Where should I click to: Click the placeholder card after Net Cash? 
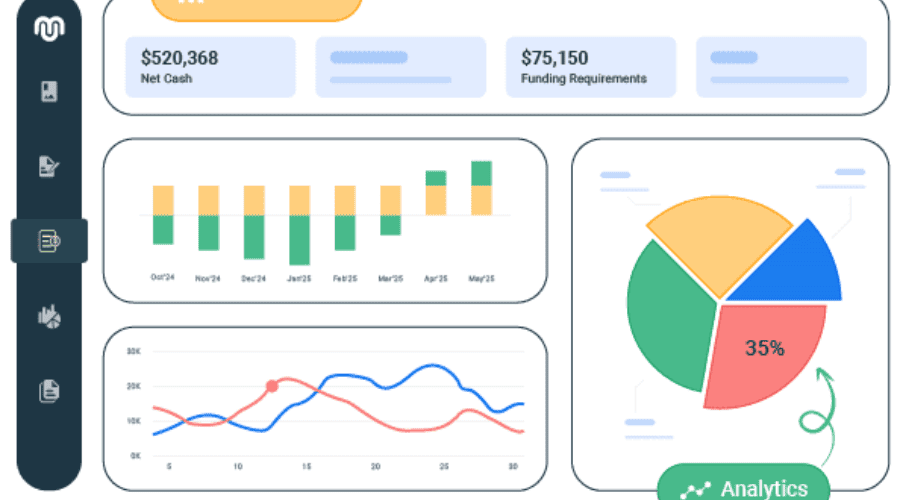coord(401,67)
